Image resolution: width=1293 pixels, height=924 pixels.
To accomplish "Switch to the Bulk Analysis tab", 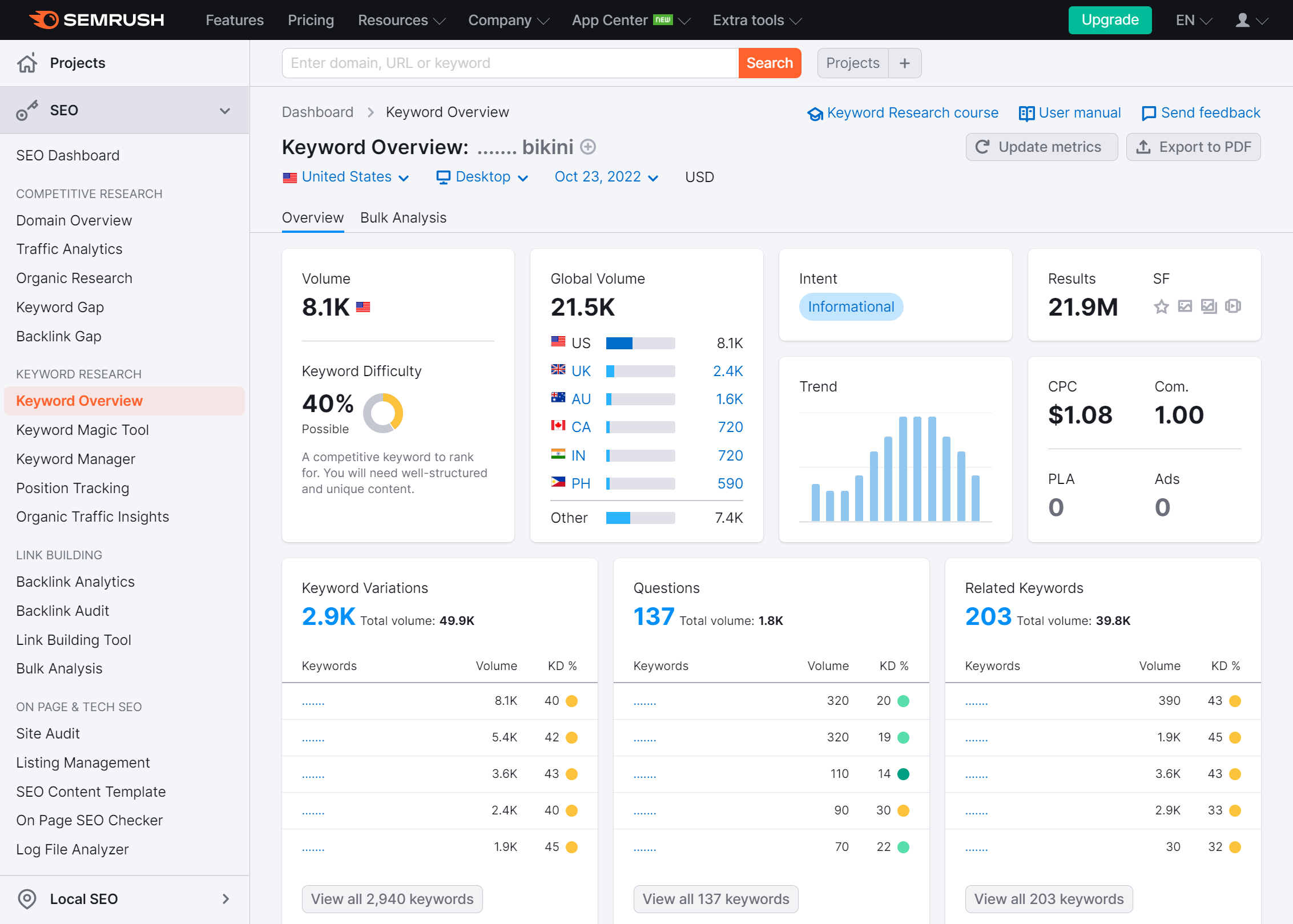I will (403, 218).
